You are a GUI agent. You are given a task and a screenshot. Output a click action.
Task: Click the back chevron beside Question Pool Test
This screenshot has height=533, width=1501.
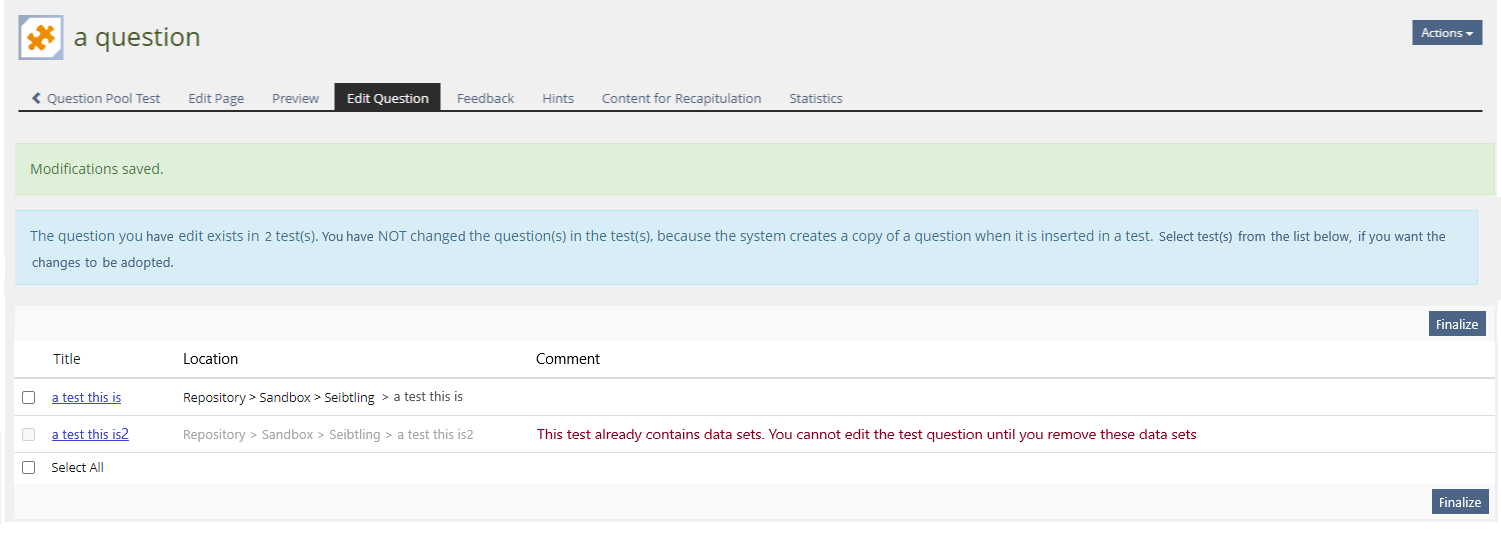pyautogui.click(x=37, y=98)
